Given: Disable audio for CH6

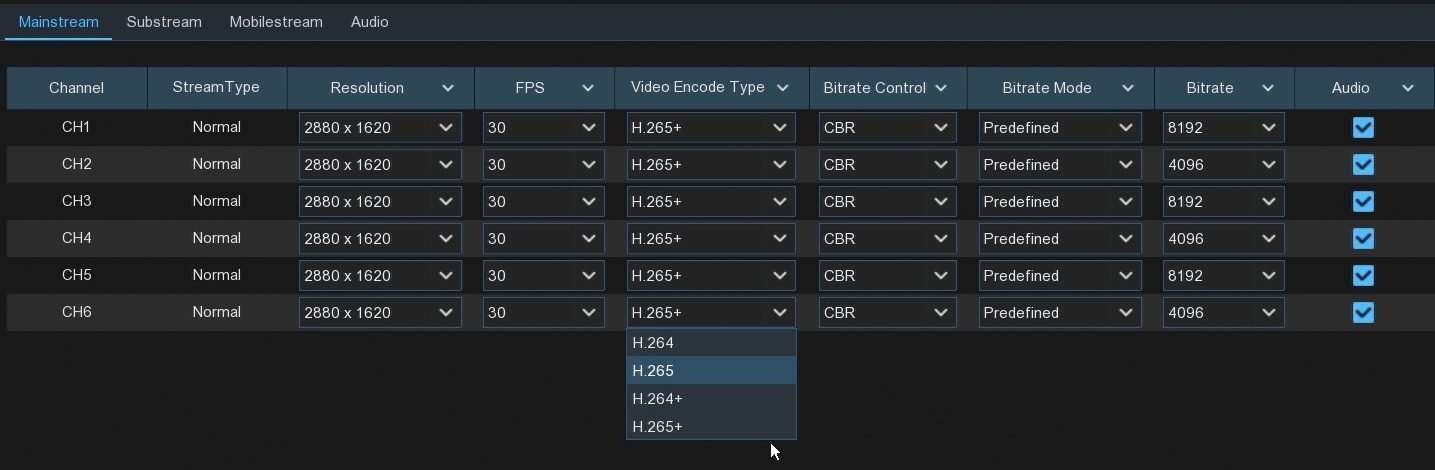Looking at the screenshot, I should click(1362, 313).
